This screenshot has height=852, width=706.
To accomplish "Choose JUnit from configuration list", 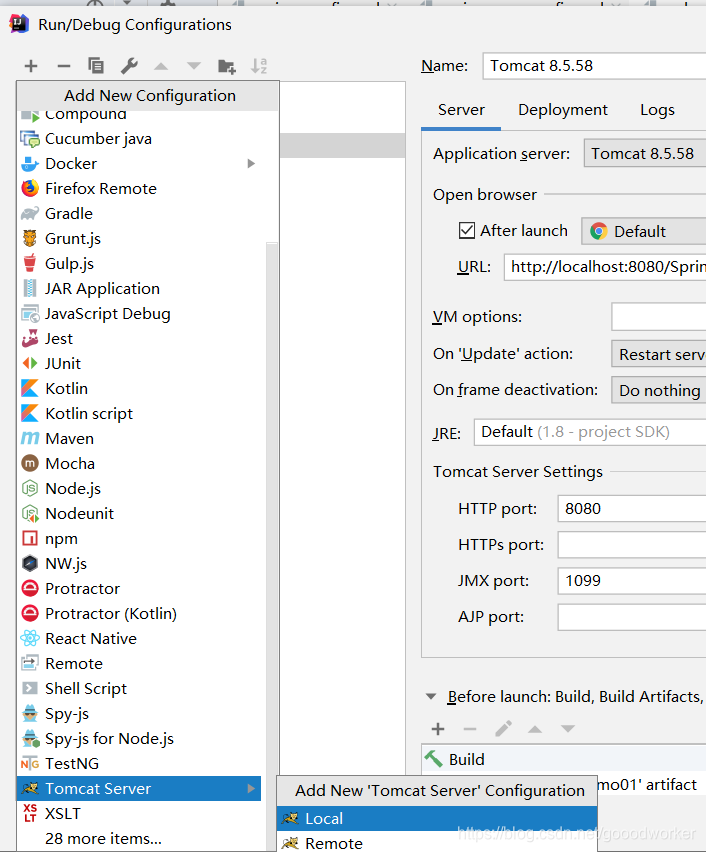I will [x=139, y=364].
